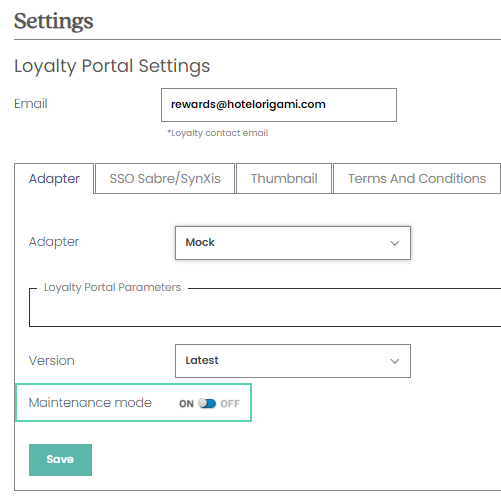The height and width of the screenshot is (502, 501).
Task: Toggle the Maintenance mode switch
Action: click(x=207, y=403)
